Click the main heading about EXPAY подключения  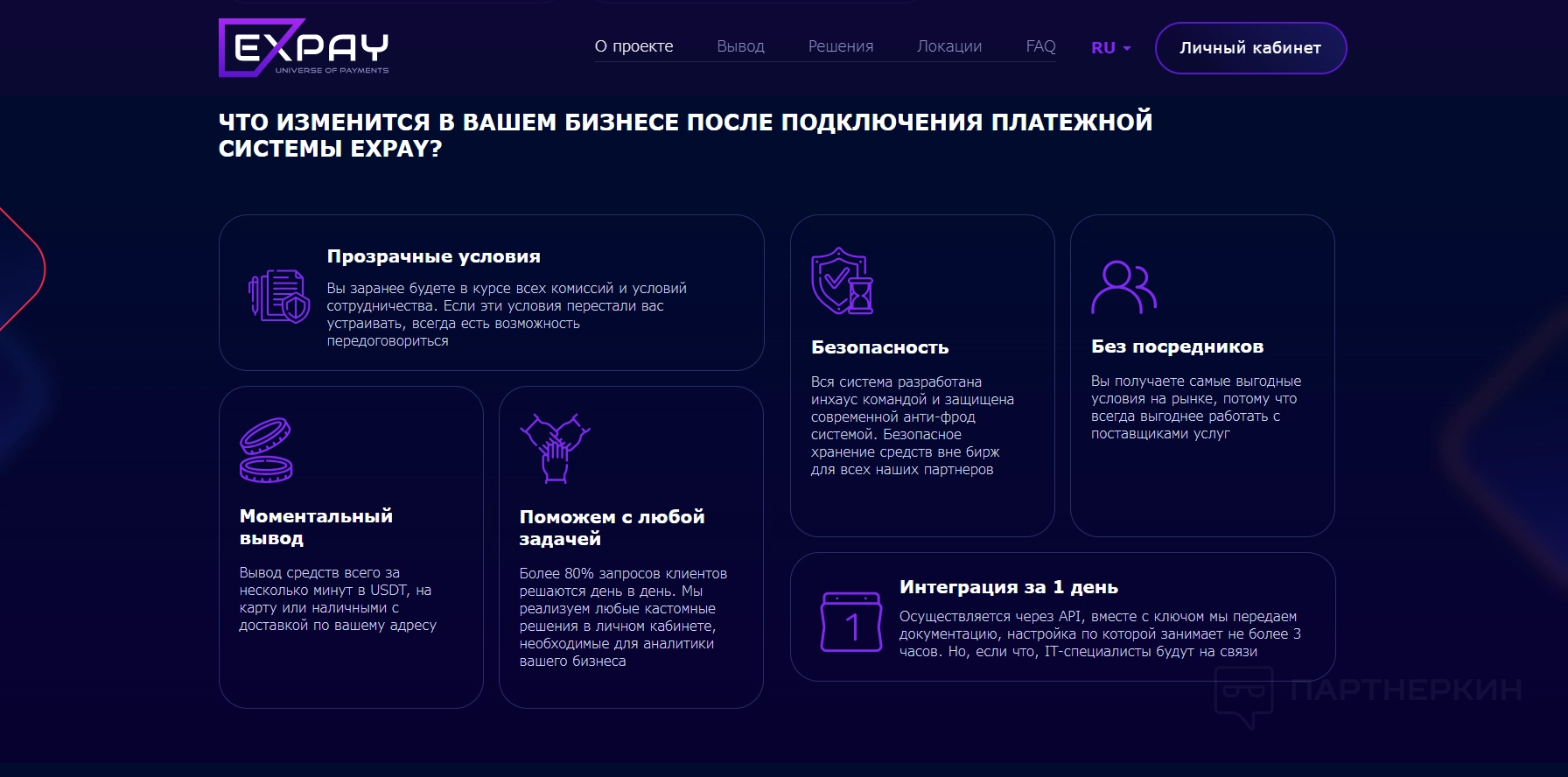pyautogui.click(x=685, y=135)
